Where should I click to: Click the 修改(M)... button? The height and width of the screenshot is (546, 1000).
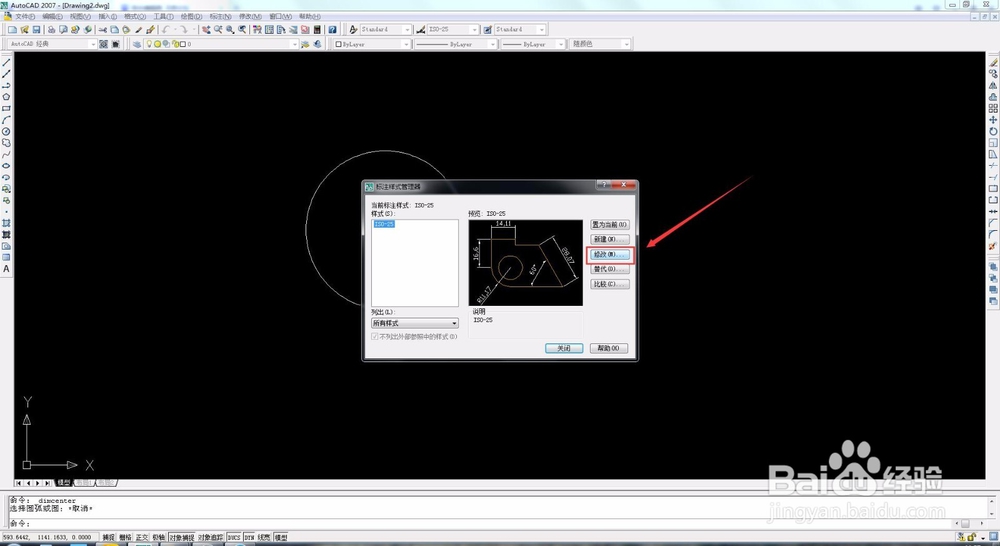click(610, 255)
